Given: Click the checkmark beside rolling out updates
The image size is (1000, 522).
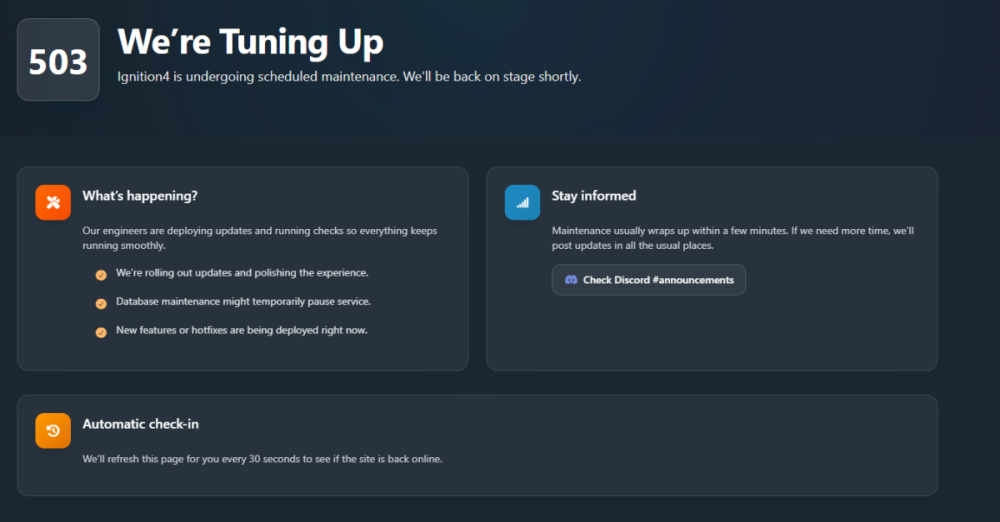Looking at the screenshot, I should 101,275.
